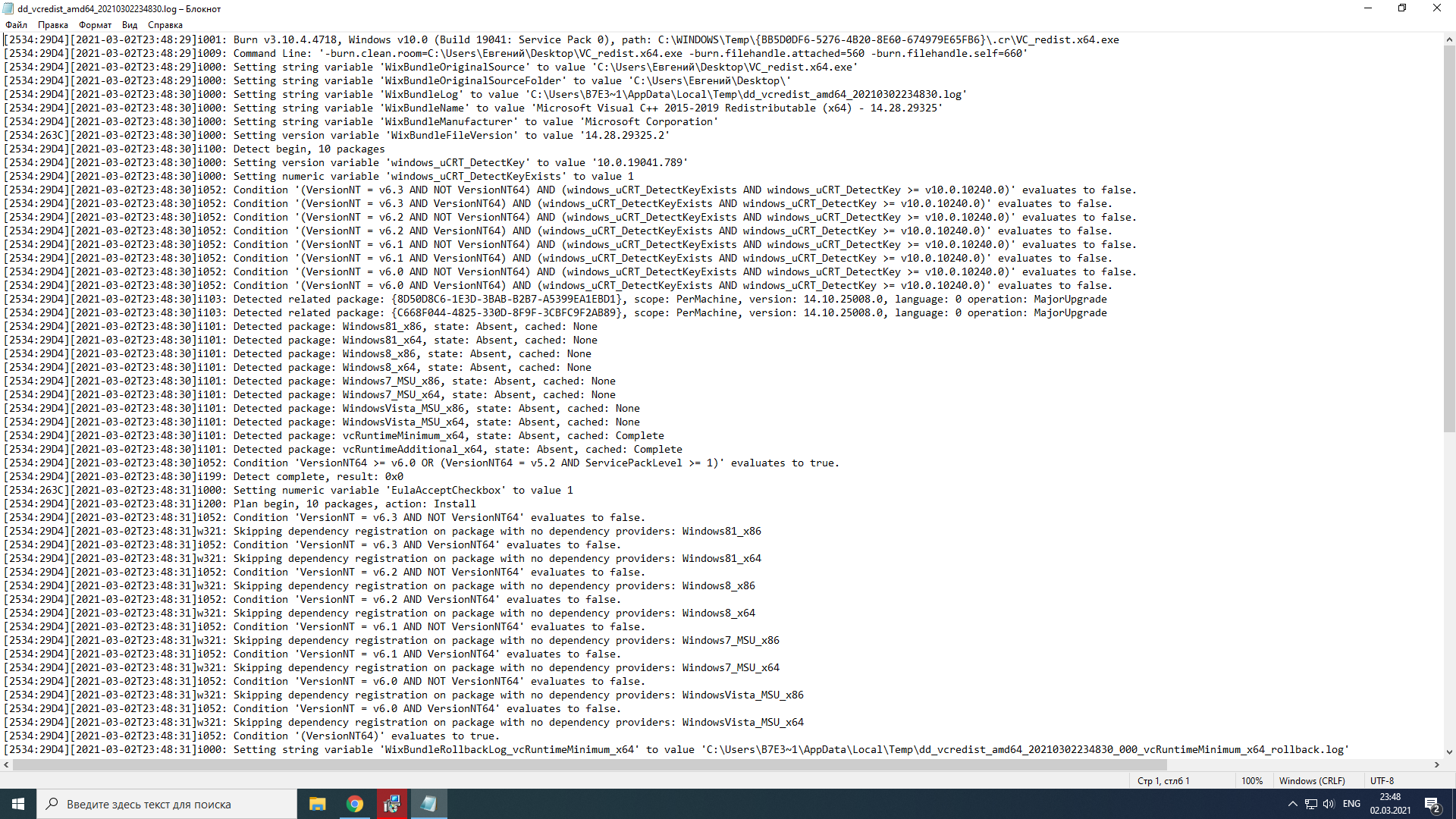Click the UTF-8 encoding status entry
Viewport: 1456px width, 819px height.
point(1382,781)
